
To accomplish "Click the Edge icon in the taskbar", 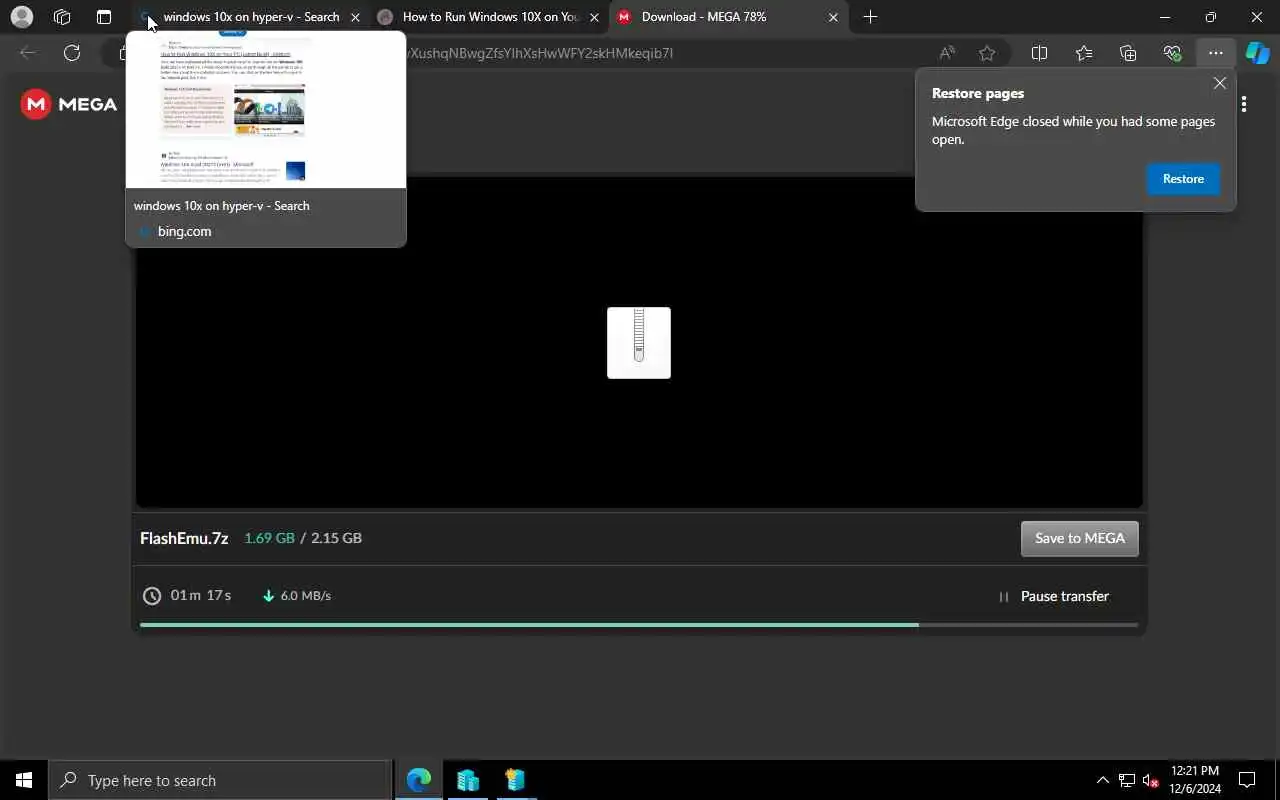I will tap(419, 780).
